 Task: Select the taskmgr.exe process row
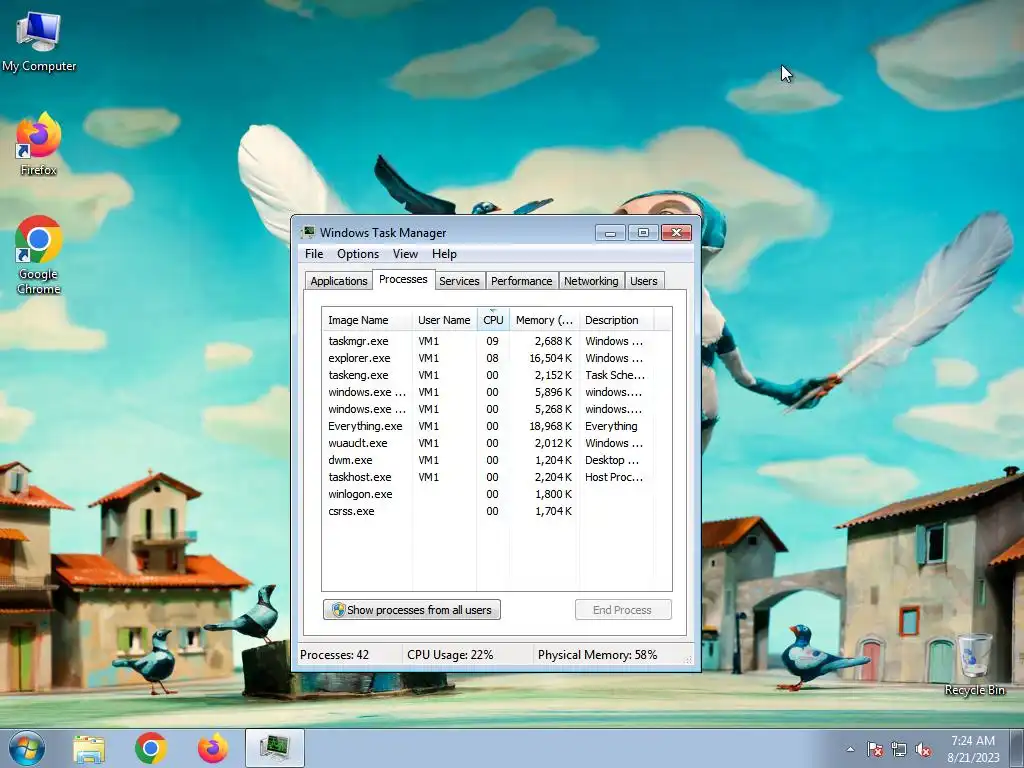(x=496, y=341)
